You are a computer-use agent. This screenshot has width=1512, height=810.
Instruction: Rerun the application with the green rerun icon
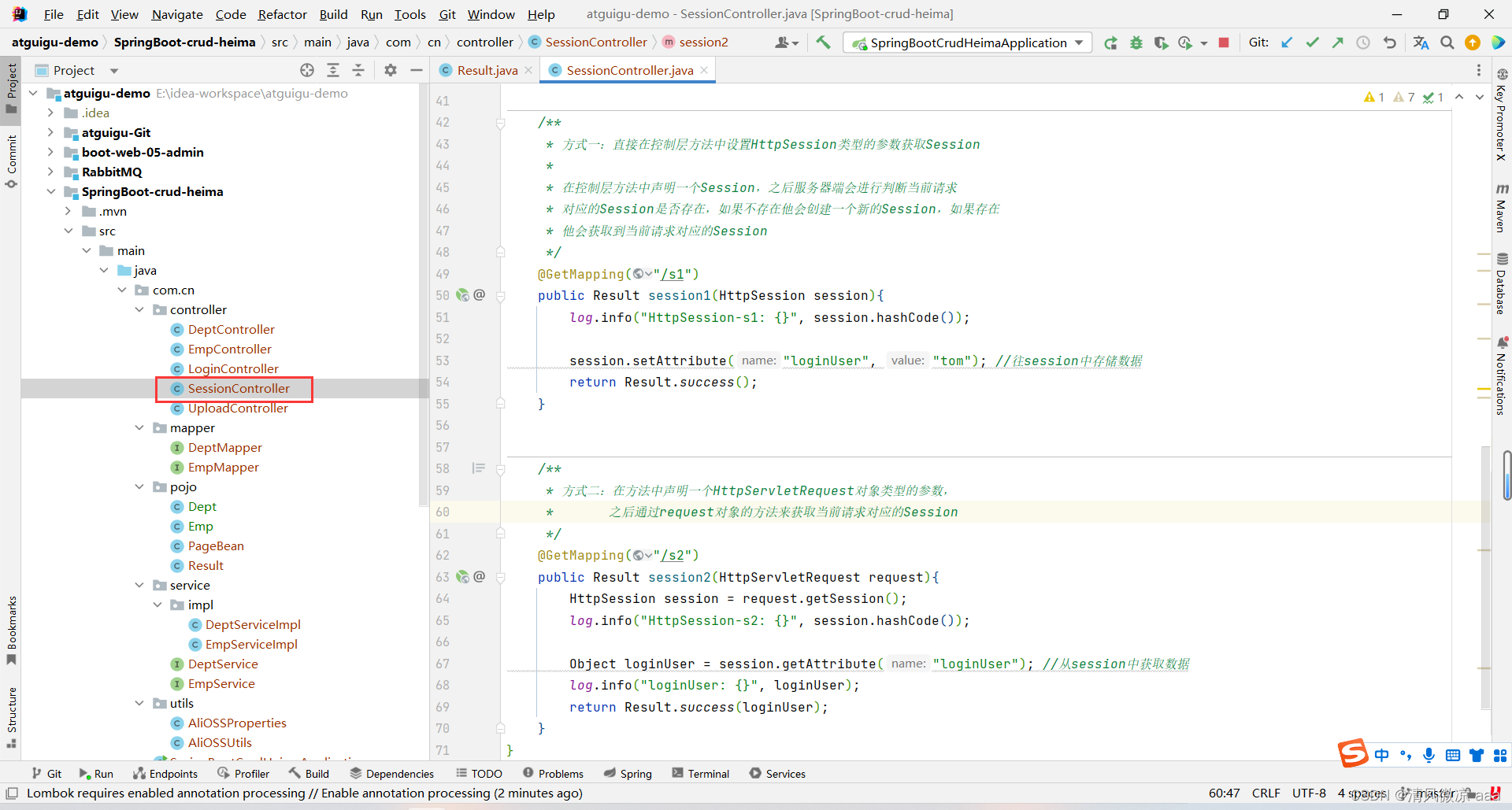coord(1110,43)
